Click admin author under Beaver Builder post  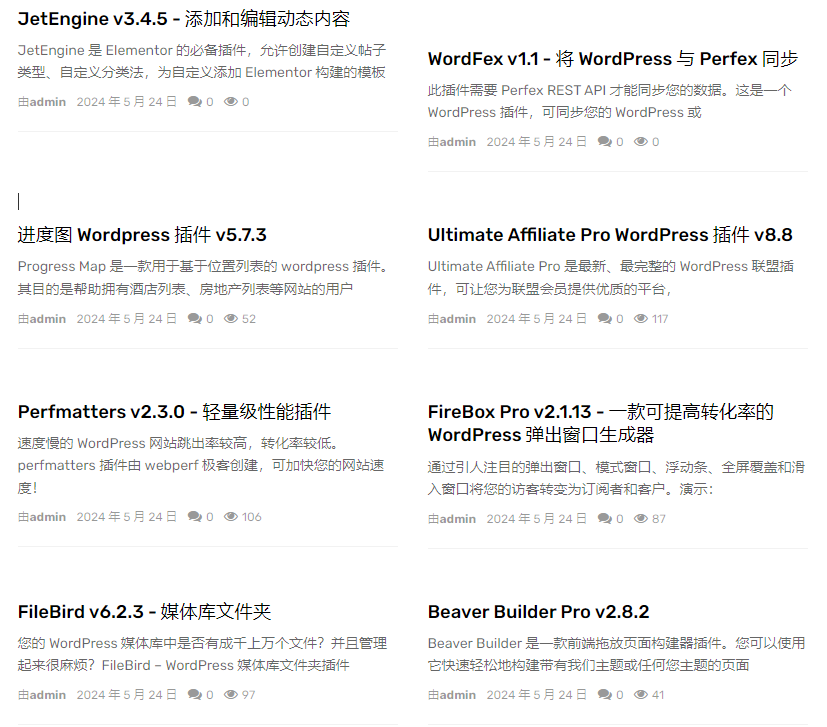[x=458, y=695]
